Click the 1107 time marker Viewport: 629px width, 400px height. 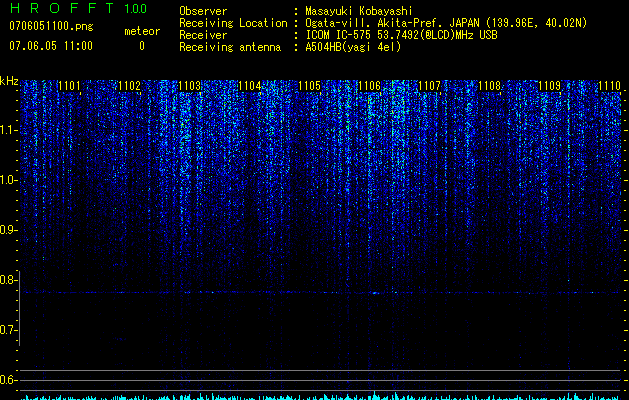click(x=430, y=85)
